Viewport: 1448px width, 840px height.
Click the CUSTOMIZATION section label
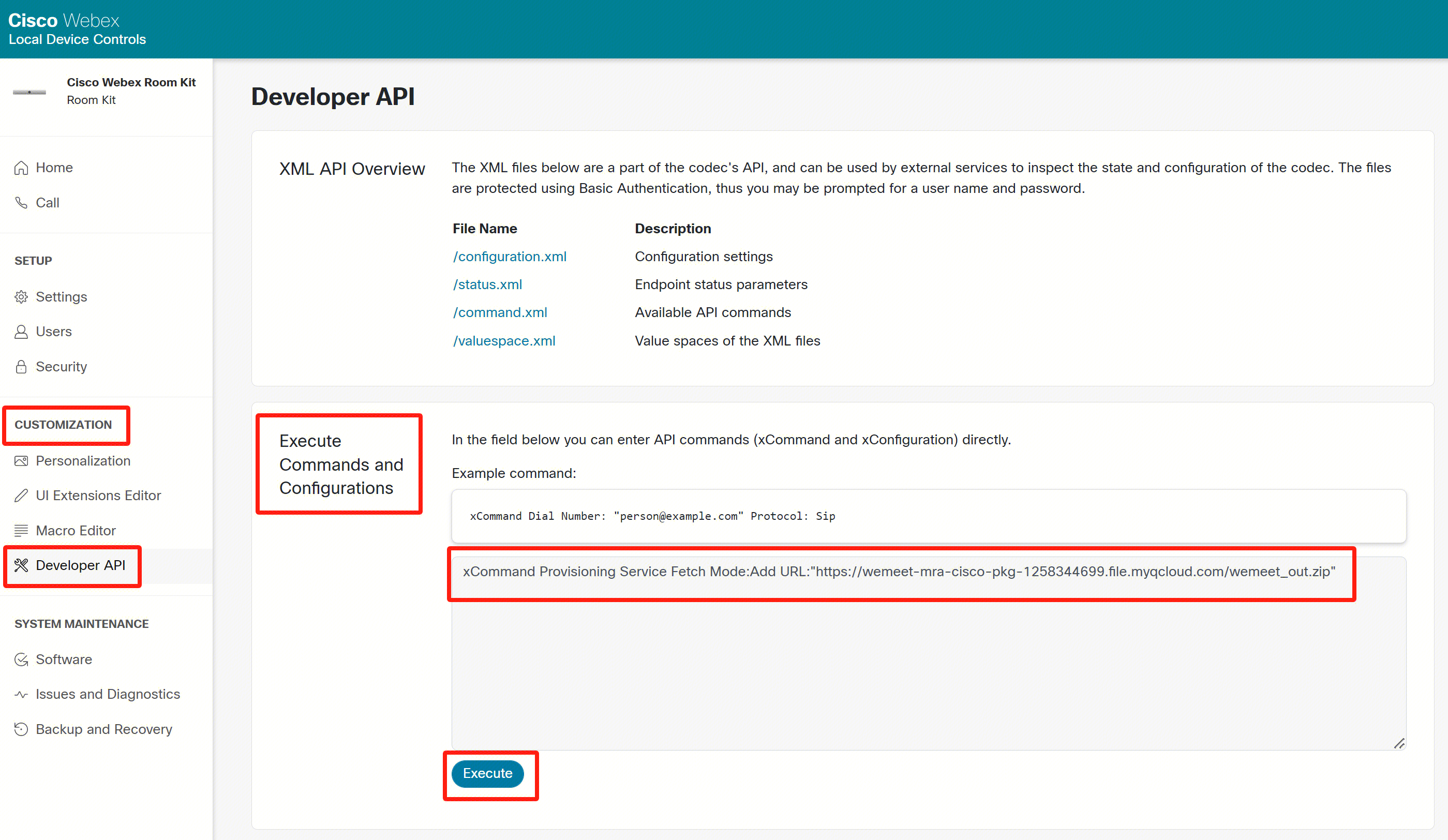click(63, 425)
